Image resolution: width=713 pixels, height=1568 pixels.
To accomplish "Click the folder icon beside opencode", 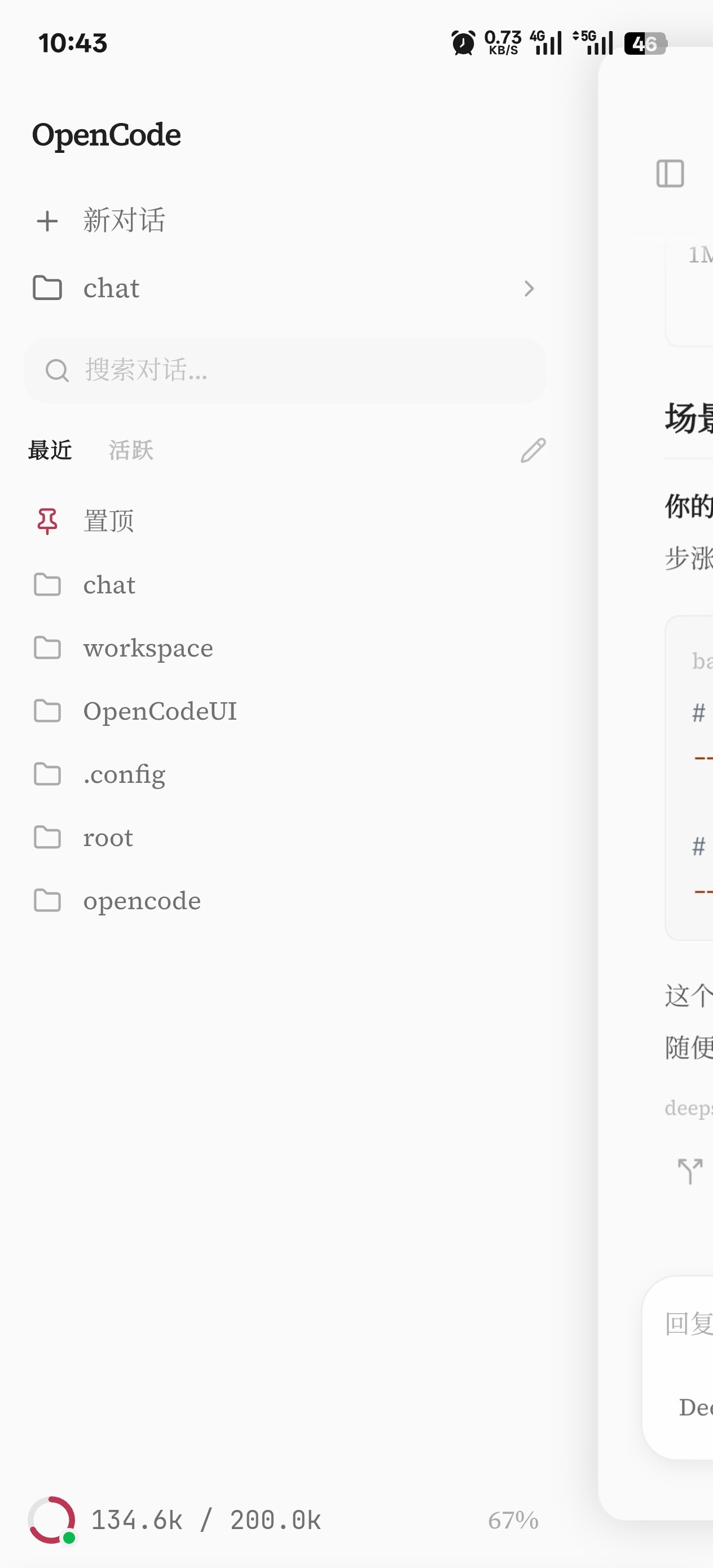I will (x=47, y=901).
